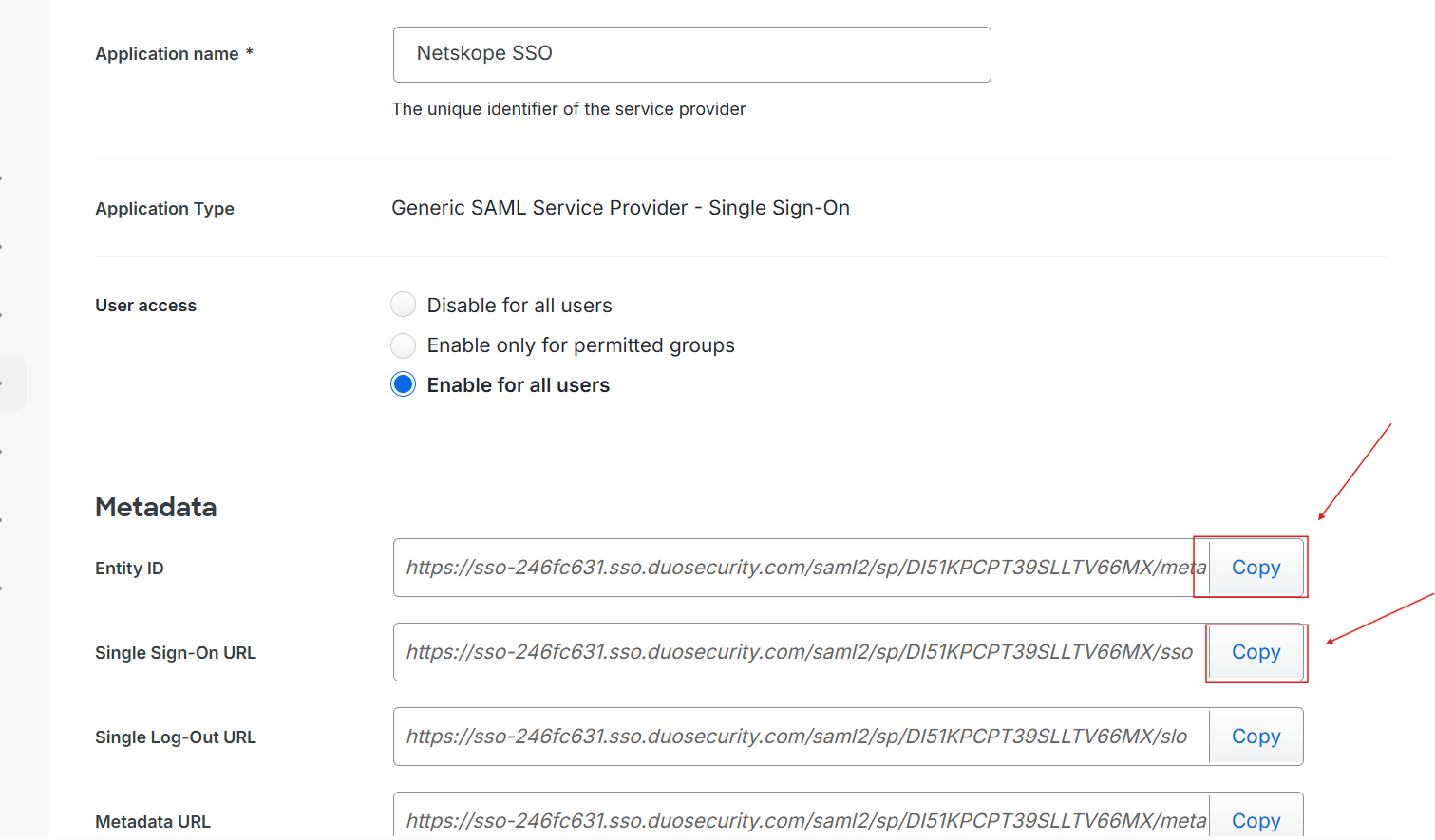Click the Application Type label
Screen dimensions: 1435x840
tap(164, 209)
